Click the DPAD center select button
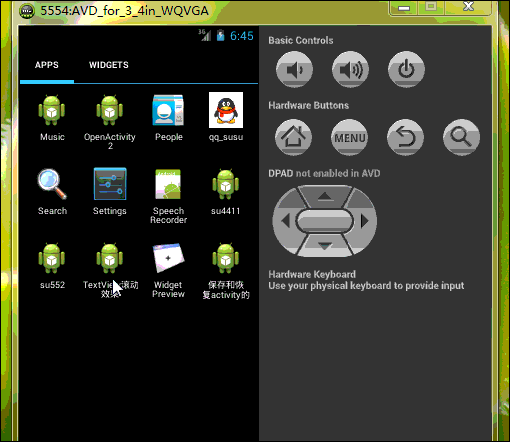The height and width of the screenshot is (442, 510). (x=325, y=221)
